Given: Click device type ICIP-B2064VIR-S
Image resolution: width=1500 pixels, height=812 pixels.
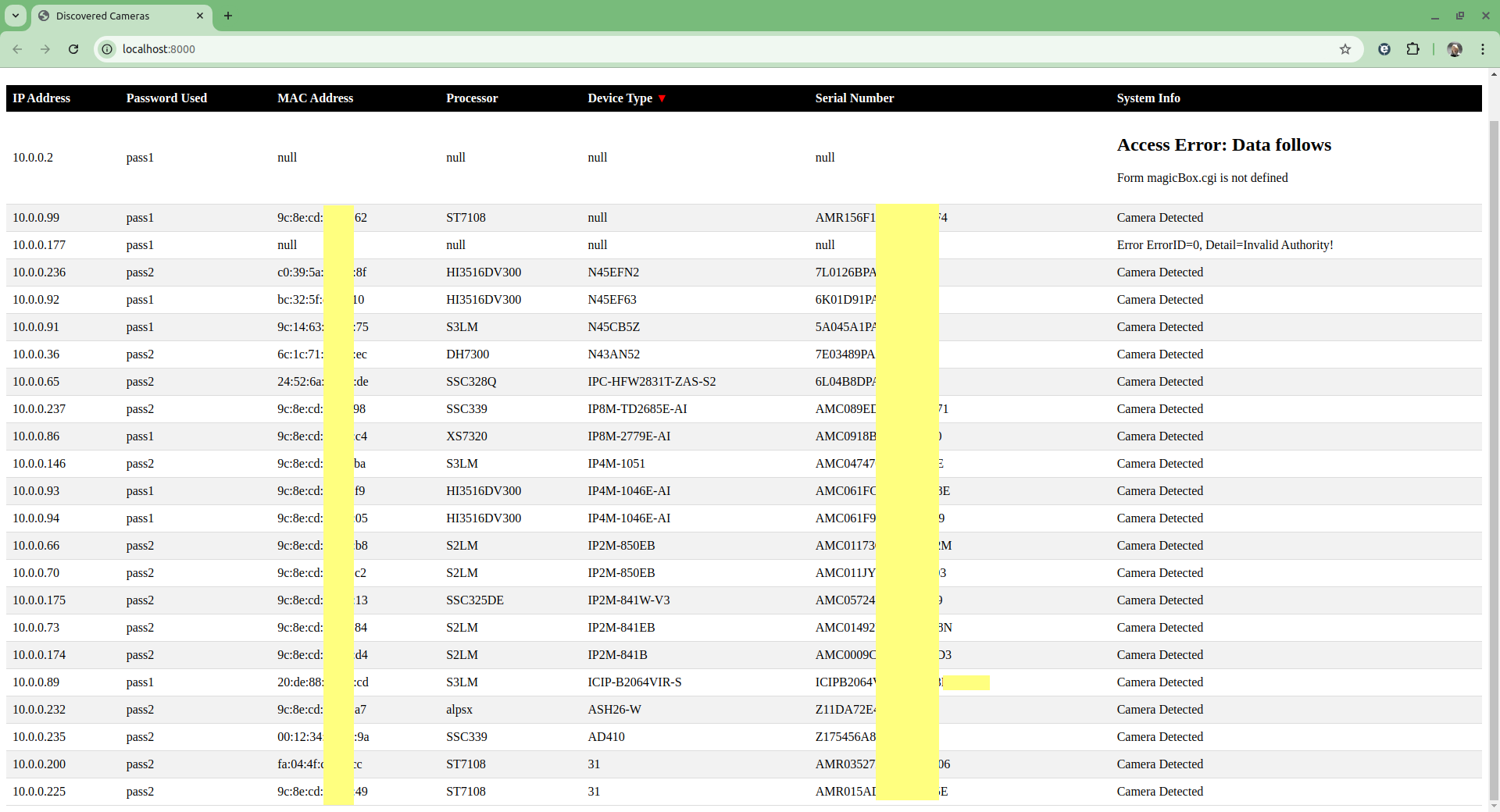Looking at the screenshot, I should 634,682.
